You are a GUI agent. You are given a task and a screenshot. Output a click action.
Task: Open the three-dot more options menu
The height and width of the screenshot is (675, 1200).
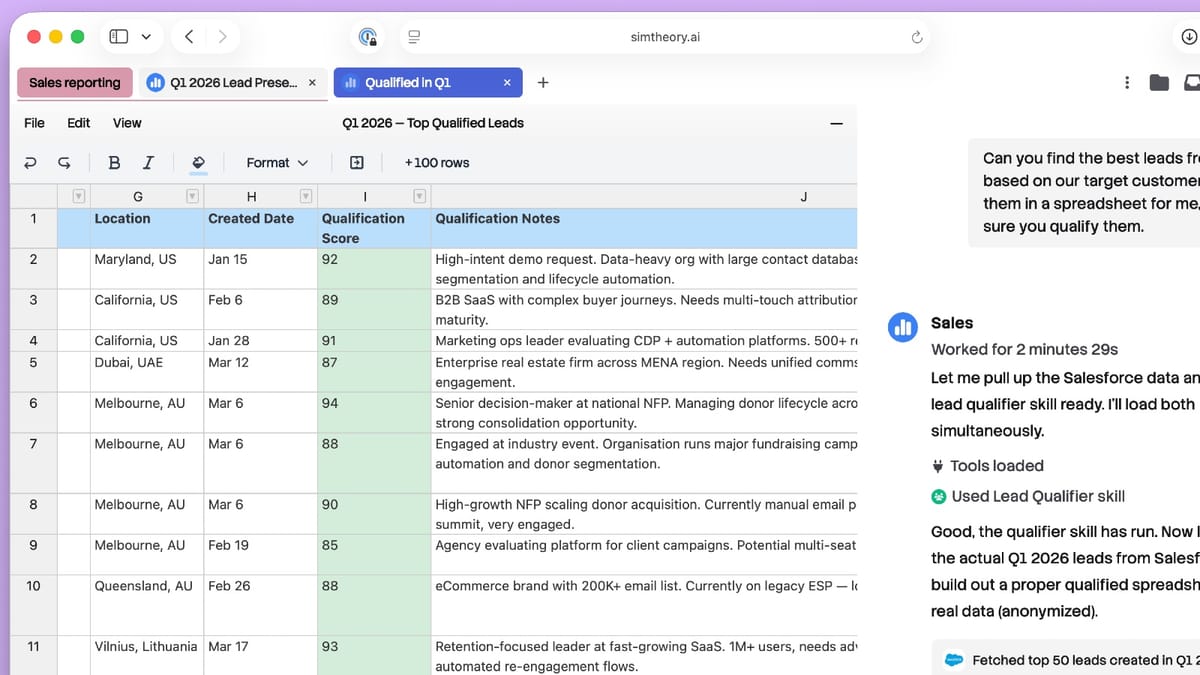click(1127, 82)
